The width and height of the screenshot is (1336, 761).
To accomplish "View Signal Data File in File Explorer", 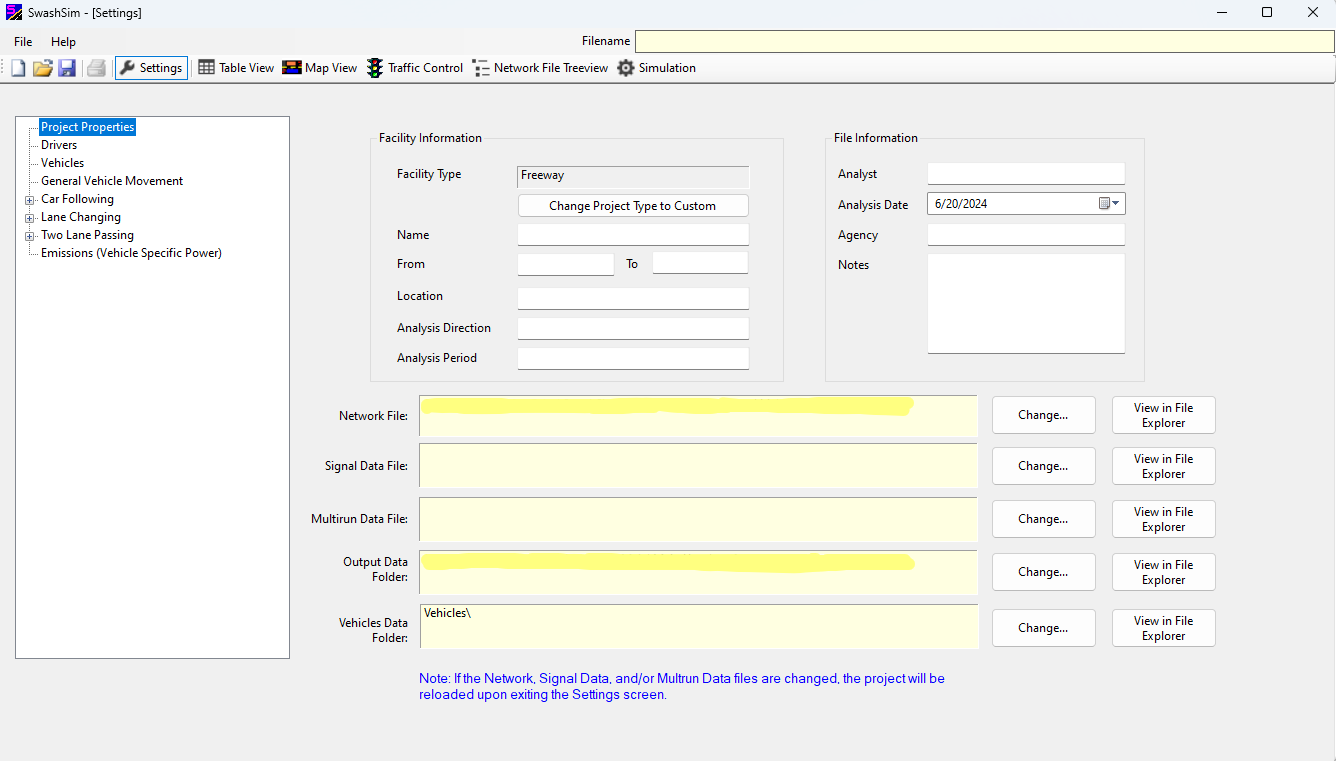I will coord(1163,466).
